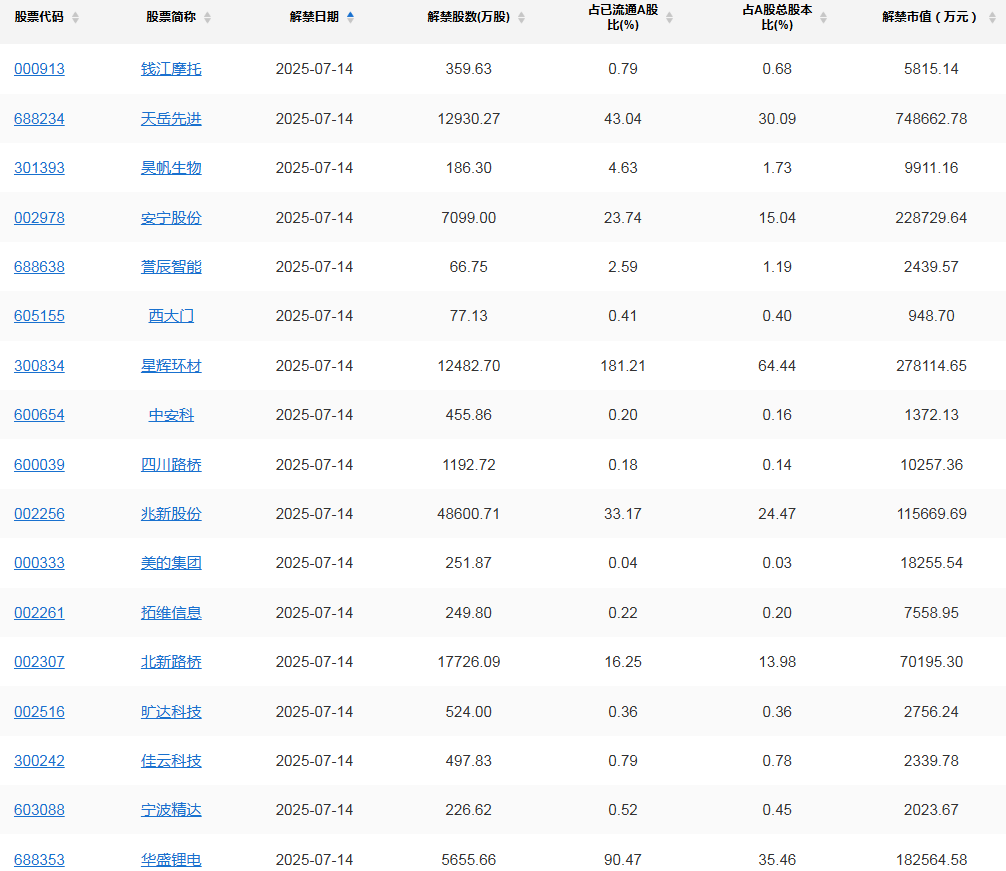Open the 昊帆生物 stock link
The width and height of the screenshot is (1006, 871).
click(x=171, y=168)
